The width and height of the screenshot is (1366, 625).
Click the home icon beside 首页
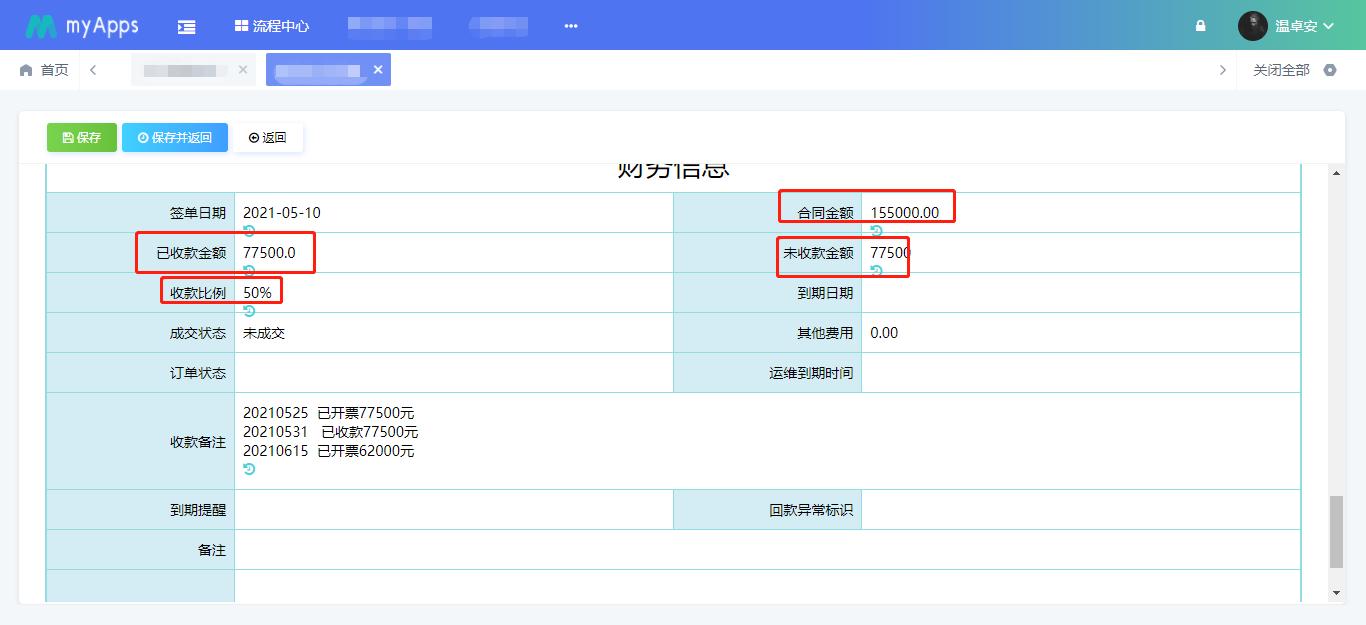click(26, 70)
